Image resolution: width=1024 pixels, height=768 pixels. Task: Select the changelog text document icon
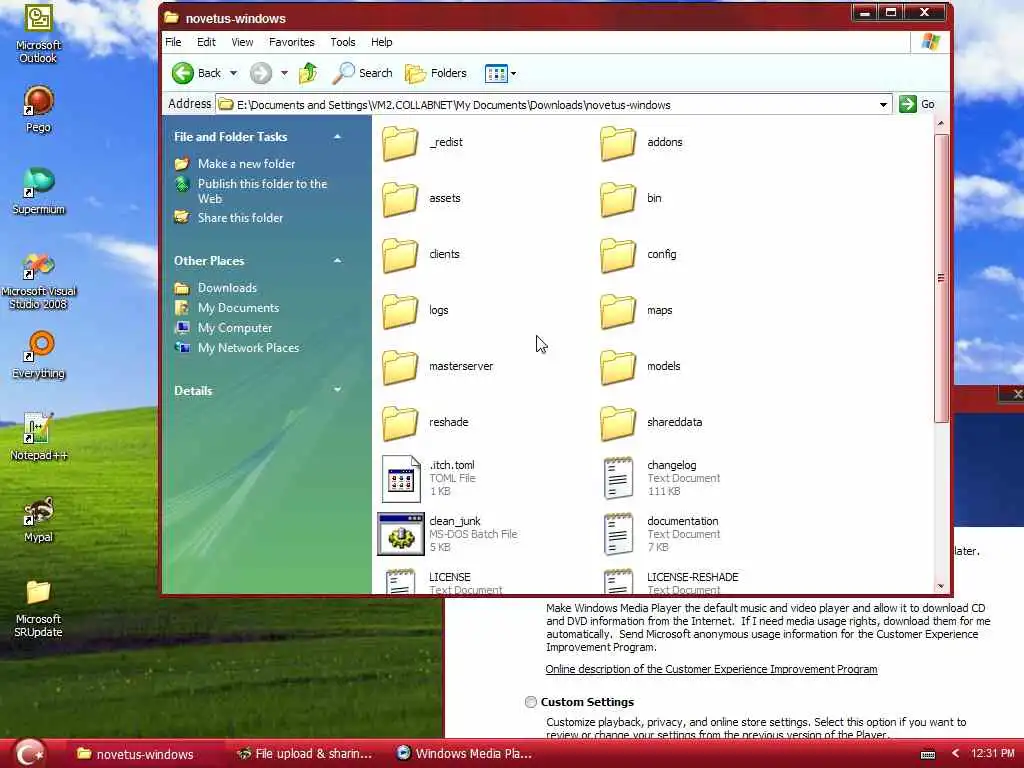[x=618, y=478]
